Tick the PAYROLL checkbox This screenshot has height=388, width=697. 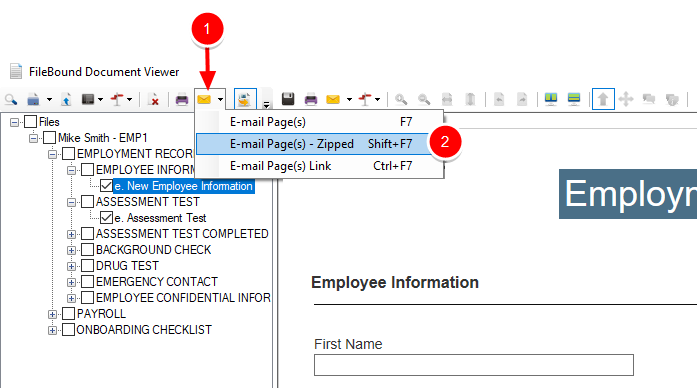coord(68,314)
